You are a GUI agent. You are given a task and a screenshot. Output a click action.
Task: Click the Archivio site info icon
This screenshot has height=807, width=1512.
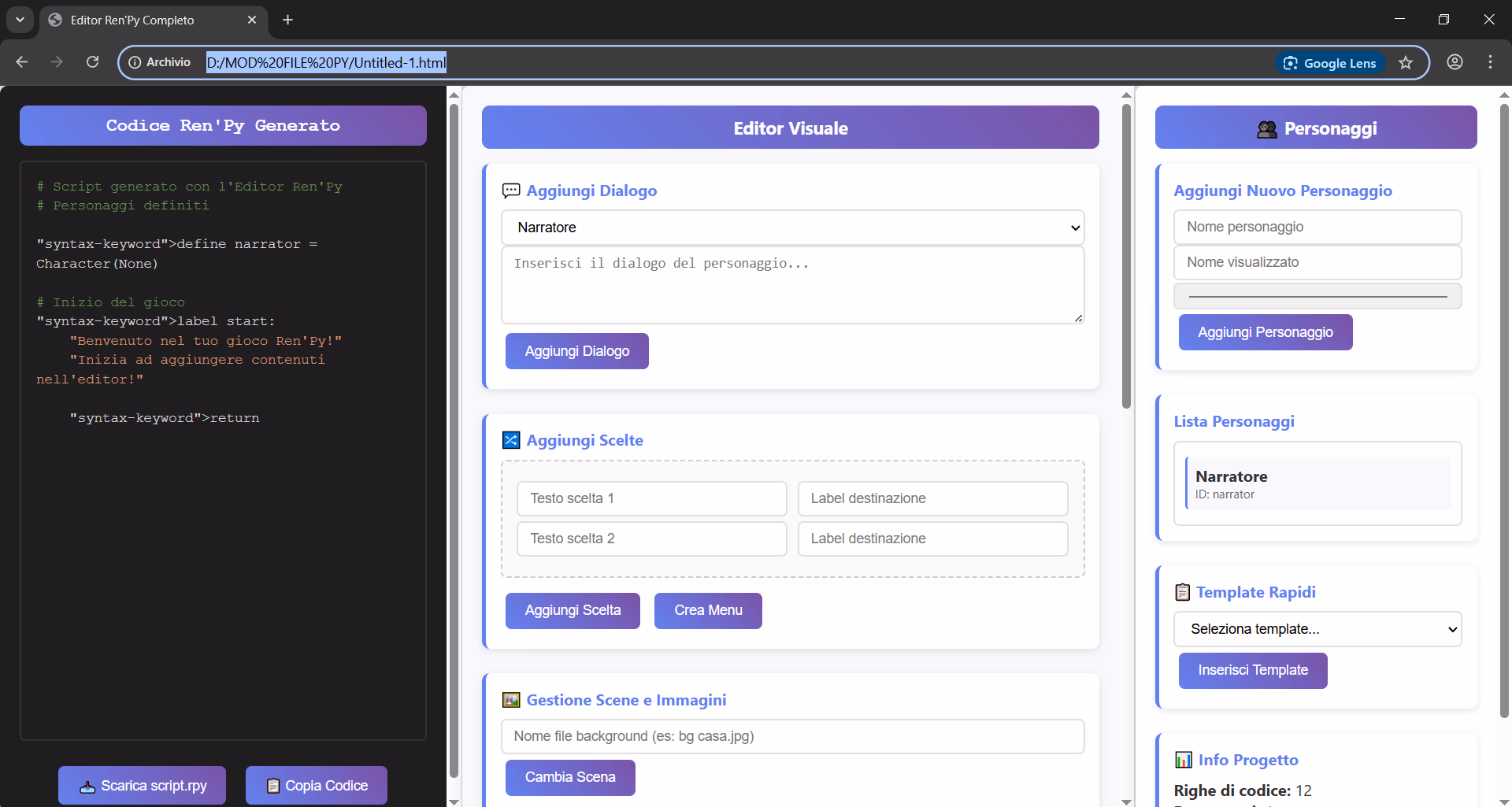[135, 62]
